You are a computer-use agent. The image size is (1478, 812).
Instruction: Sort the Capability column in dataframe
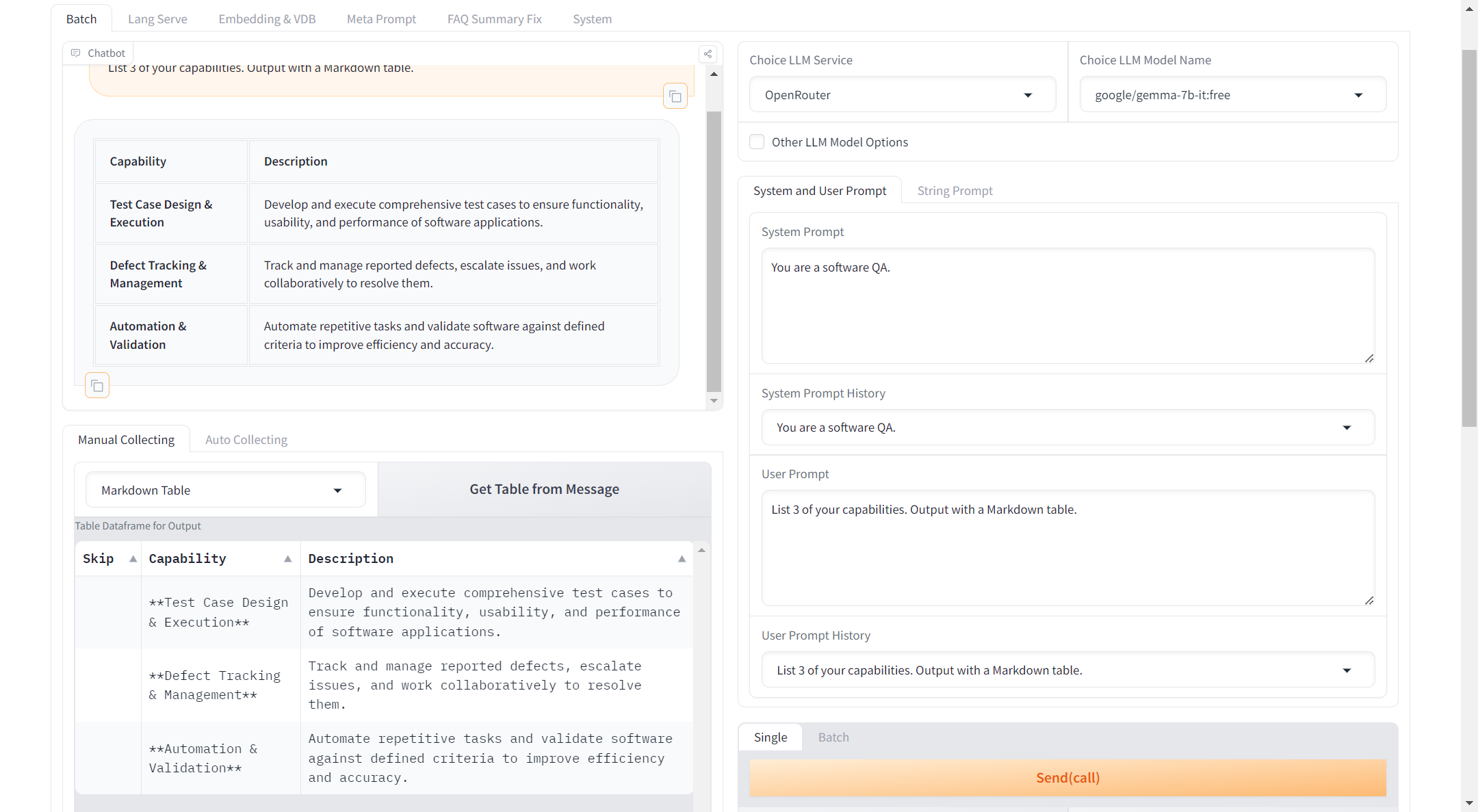pyautogui.click(x=288, y=559)
